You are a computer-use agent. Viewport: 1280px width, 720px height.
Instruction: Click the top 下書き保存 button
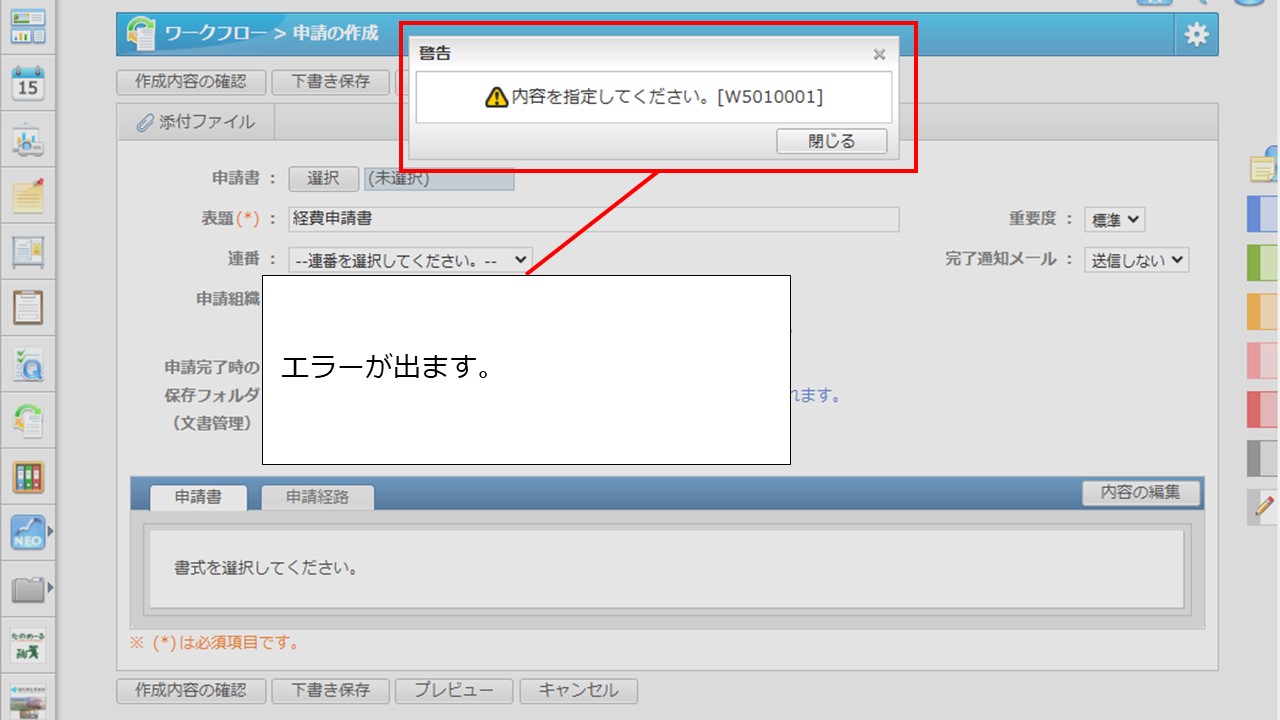pyautogui.click(x=330, y=82)
